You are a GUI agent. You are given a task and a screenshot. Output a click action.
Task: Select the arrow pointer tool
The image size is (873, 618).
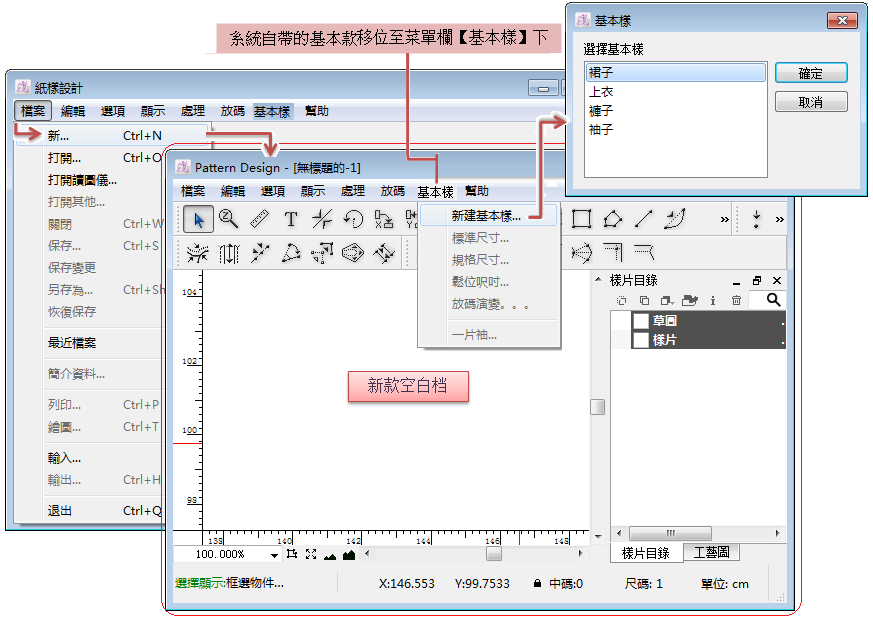pos(199,219)
